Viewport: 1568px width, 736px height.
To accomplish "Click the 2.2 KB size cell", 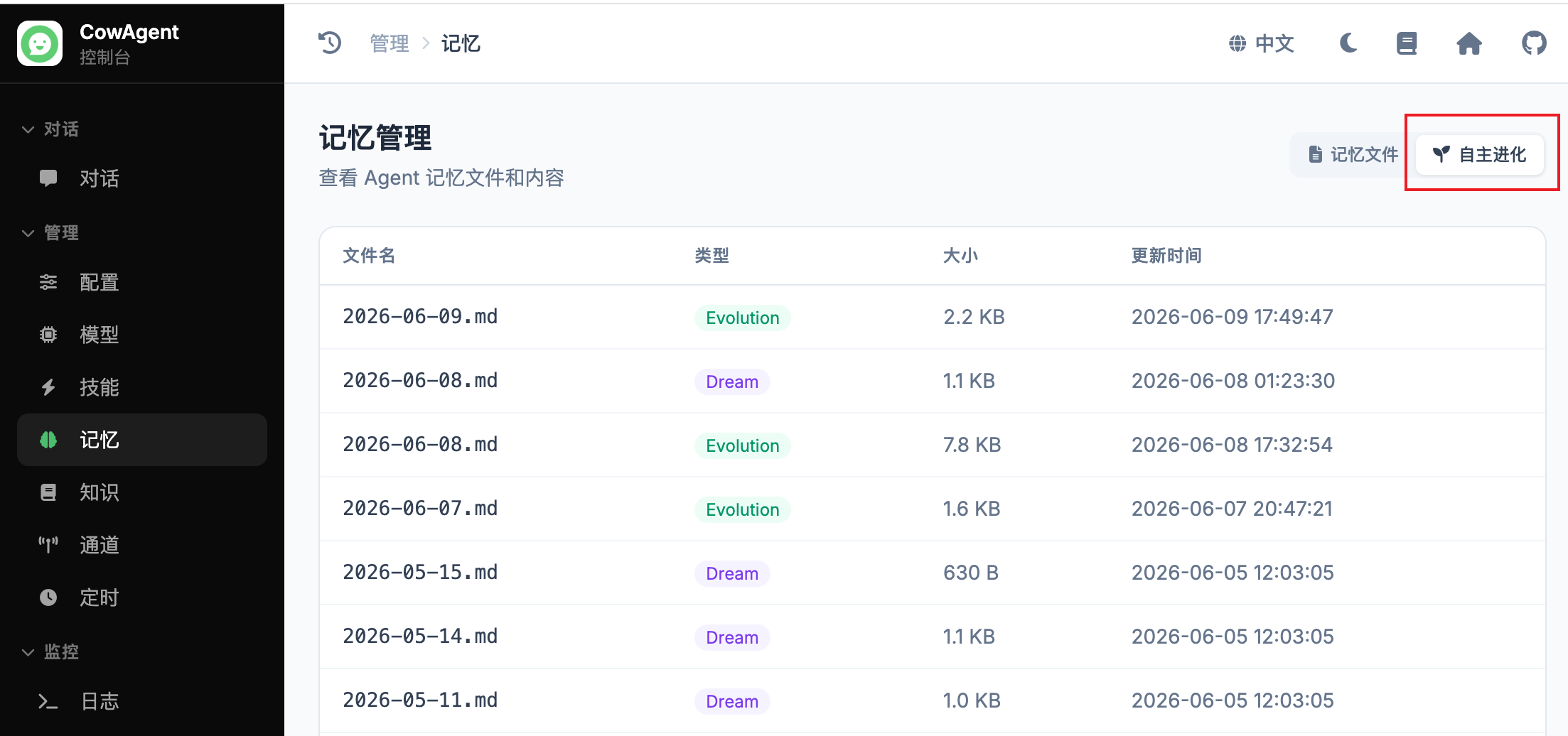I will pos(974,317).
